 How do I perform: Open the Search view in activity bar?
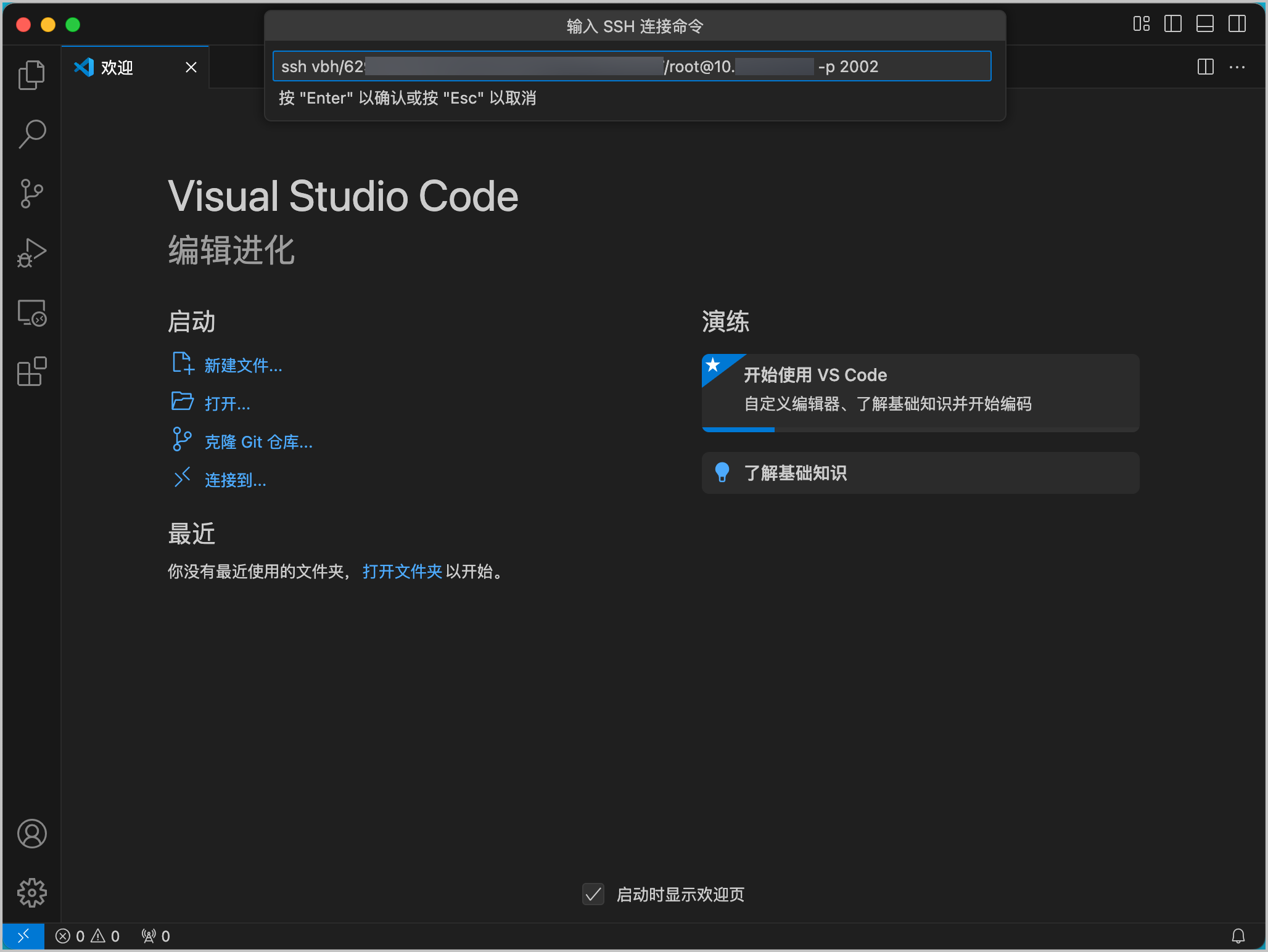(x=31, y=134)
